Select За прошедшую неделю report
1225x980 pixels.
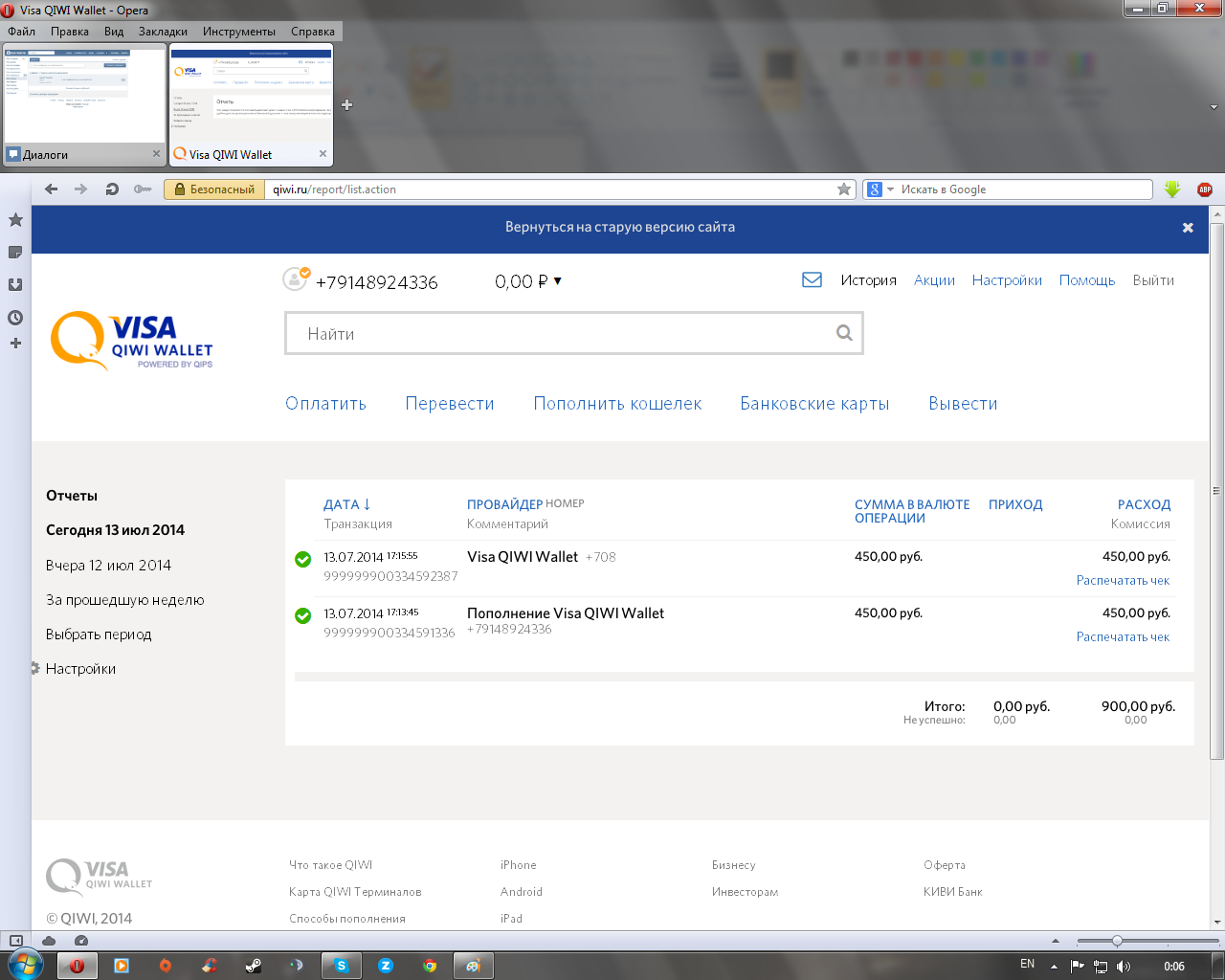125,600
